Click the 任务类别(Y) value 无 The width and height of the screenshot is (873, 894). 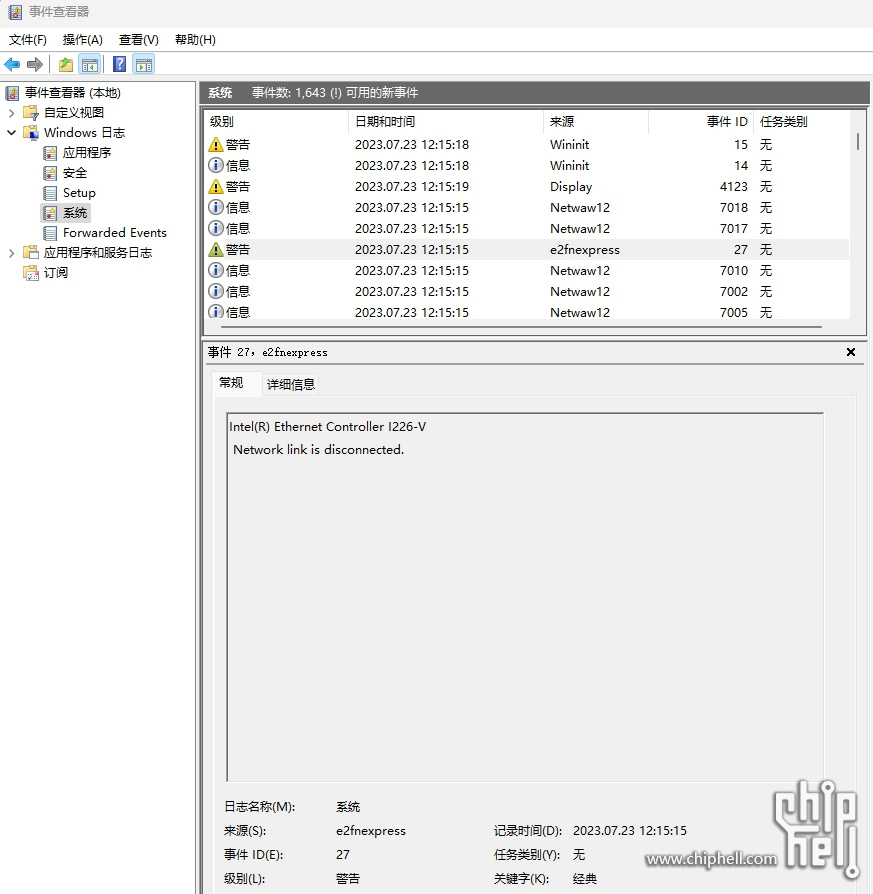pyautogui.click(x=579, y=855)
